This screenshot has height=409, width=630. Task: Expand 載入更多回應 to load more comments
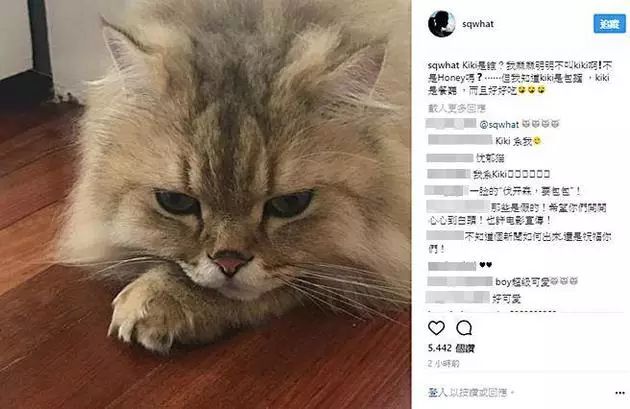[x=456, y=108]
